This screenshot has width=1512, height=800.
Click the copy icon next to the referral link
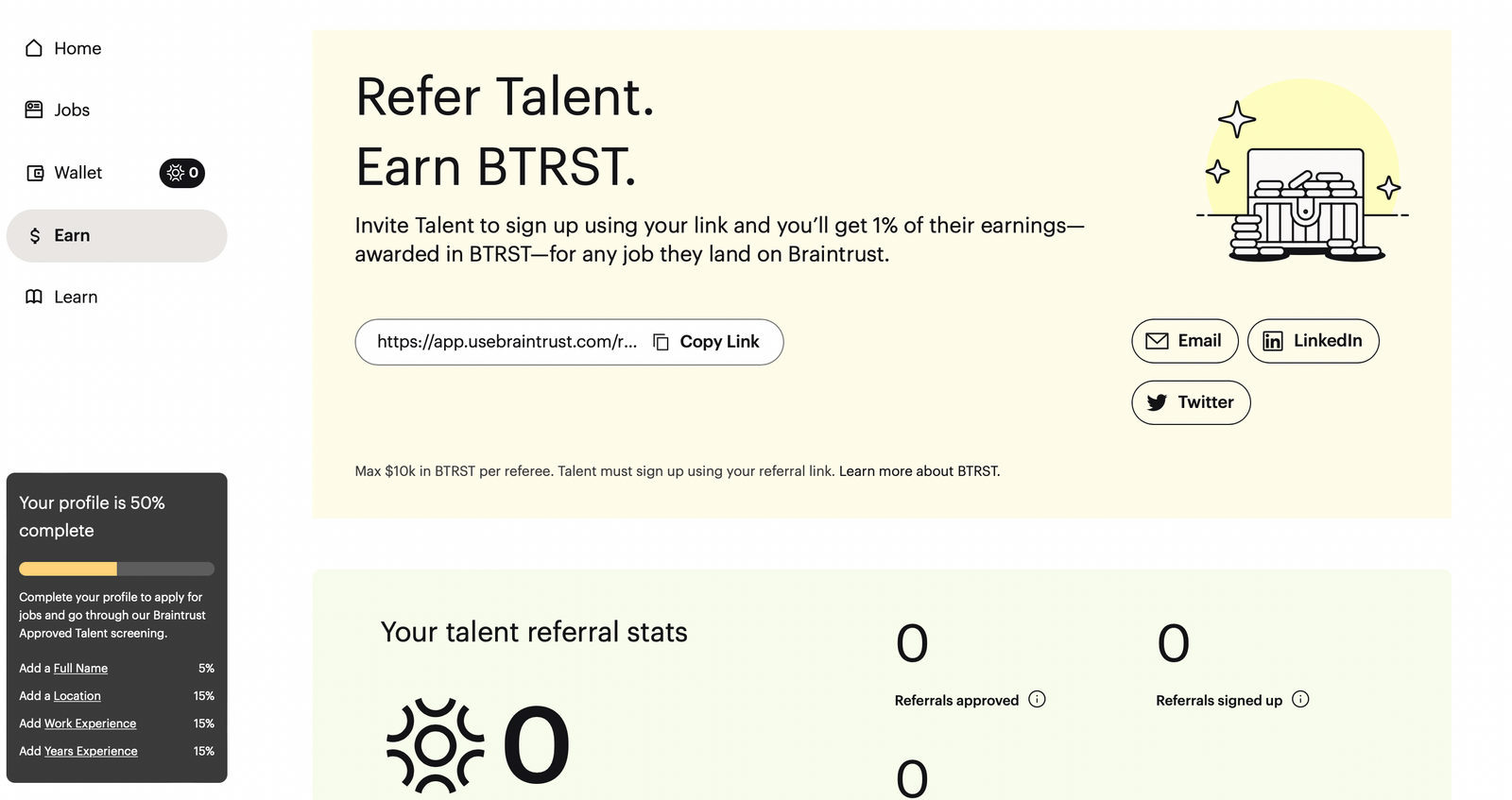[660, 341]
